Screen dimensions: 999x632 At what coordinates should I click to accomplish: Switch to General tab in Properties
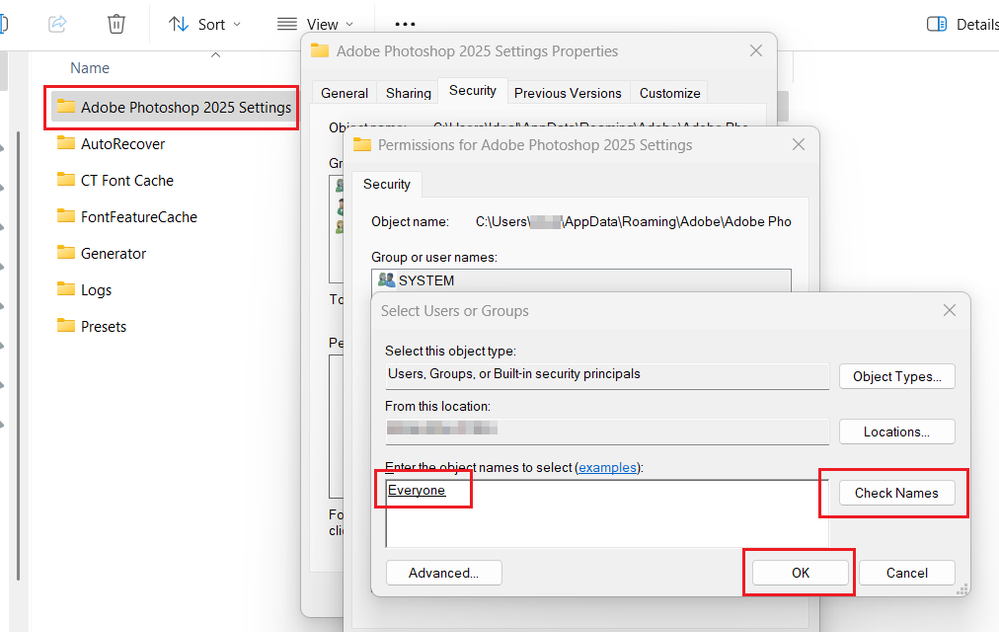(x=344, y=93)
